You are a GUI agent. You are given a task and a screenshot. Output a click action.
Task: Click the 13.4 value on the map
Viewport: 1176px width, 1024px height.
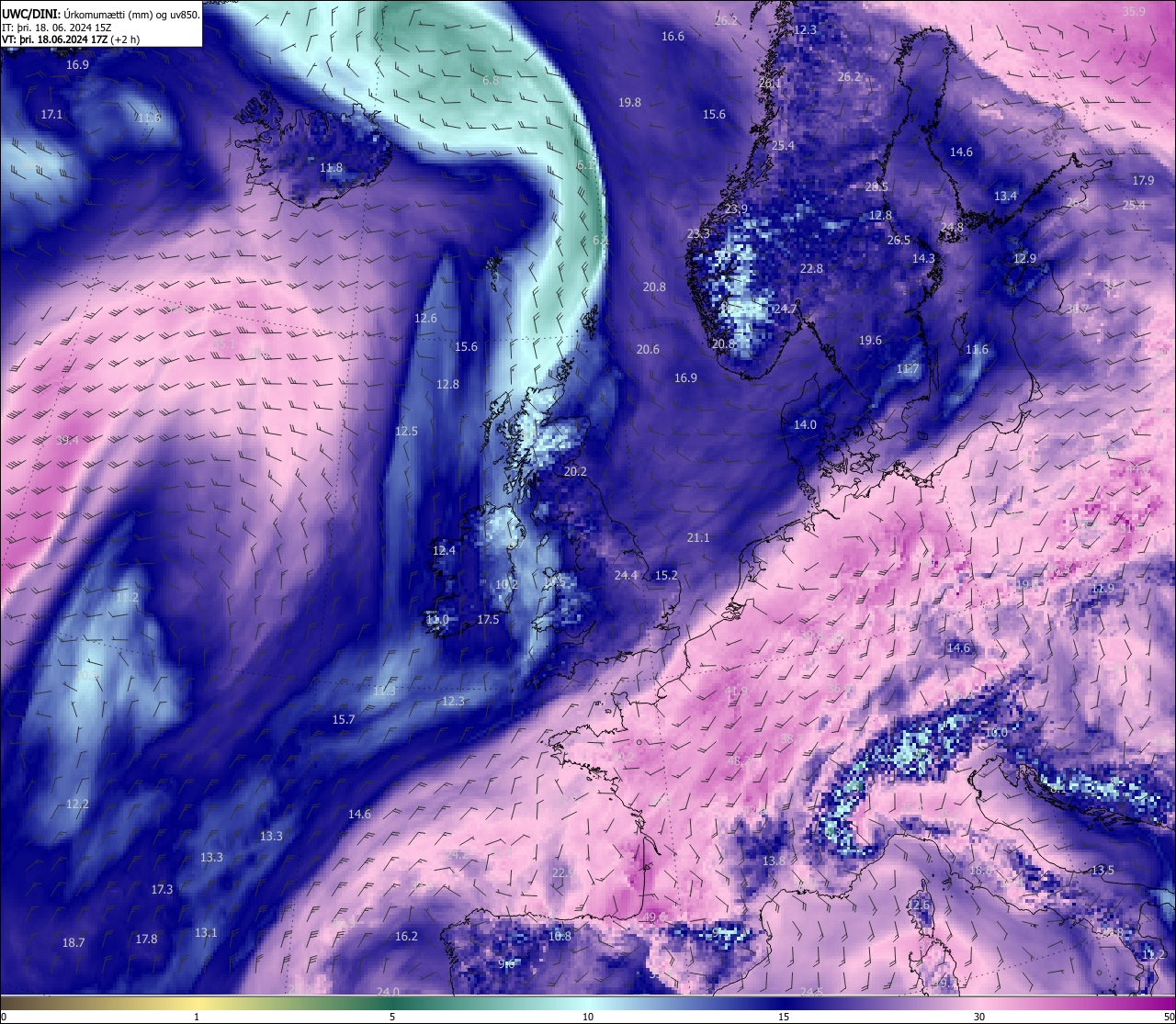[1005, 197]
